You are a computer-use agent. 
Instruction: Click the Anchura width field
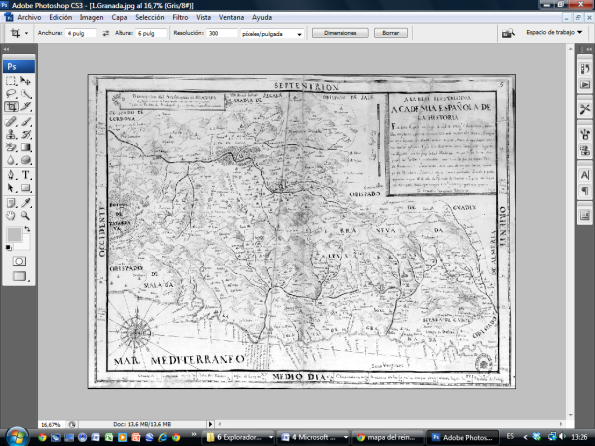pos(80,33)
